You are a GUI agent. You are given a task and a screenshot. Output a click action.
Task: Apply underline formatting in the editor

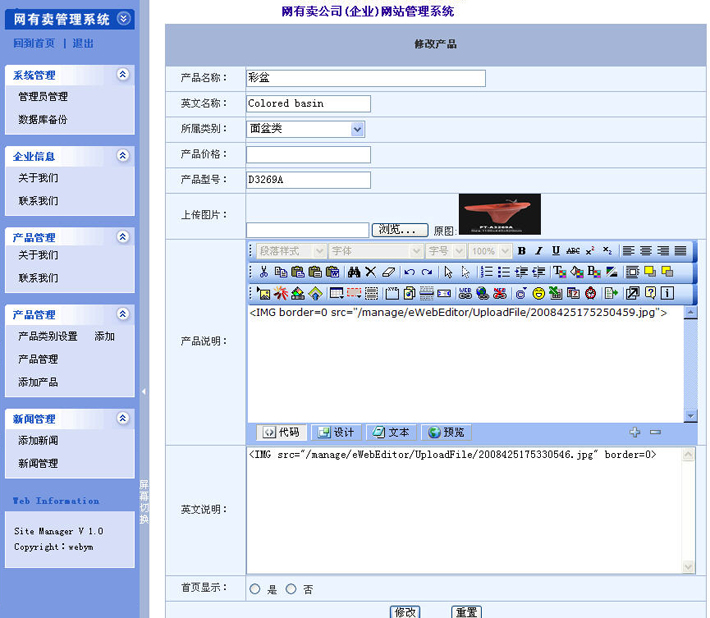tap(556, 251)
